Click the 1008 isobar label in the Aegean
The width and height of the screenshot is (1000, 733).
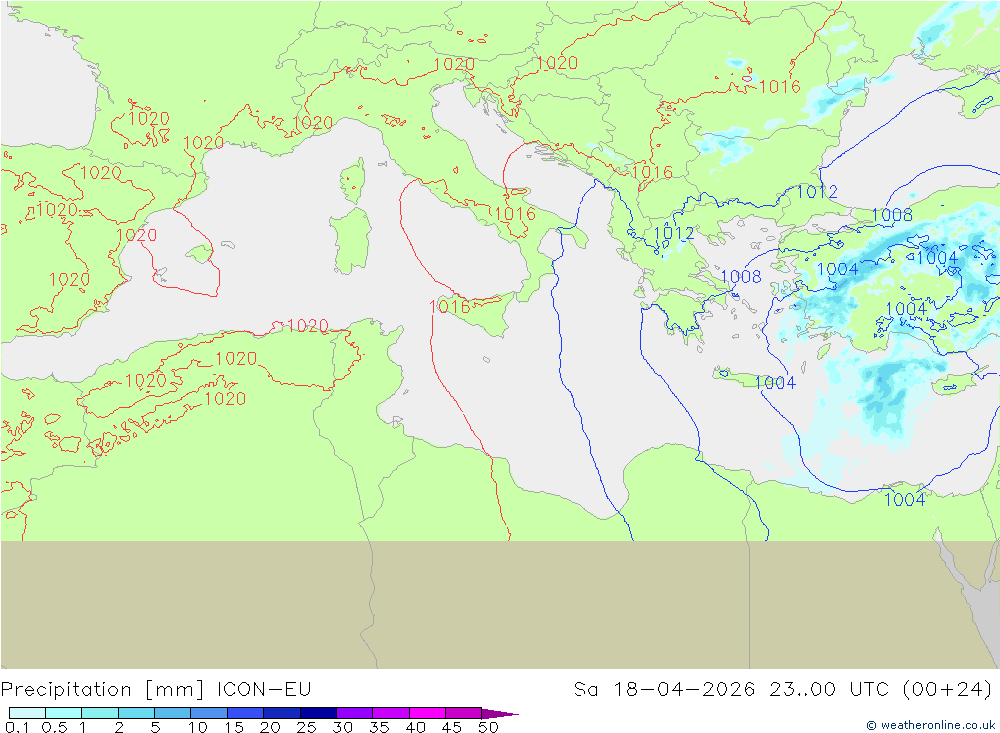click(741, 276)
